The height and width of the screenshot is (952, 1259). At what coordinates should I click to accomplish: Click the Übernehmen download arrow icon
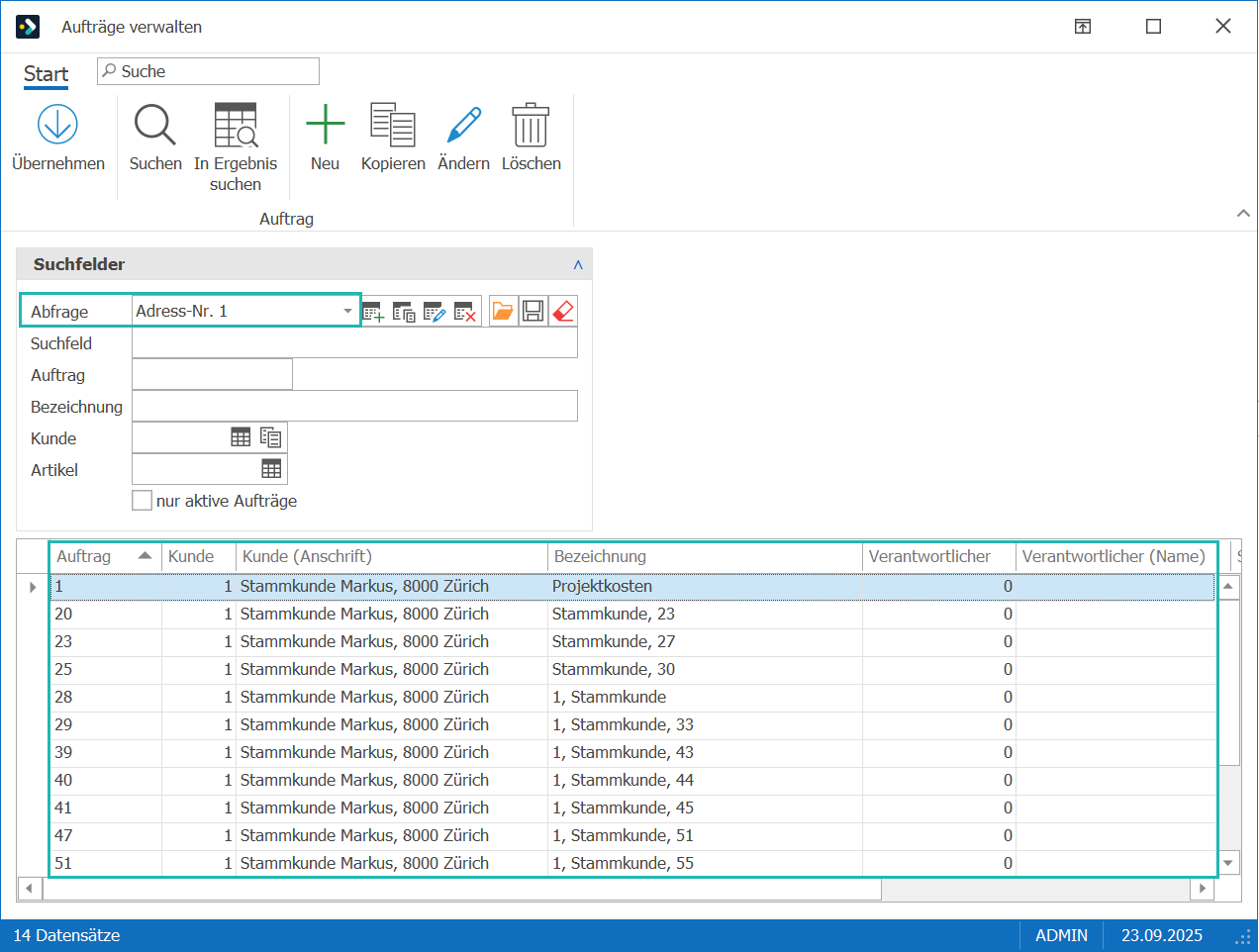[x=57, y=125]
